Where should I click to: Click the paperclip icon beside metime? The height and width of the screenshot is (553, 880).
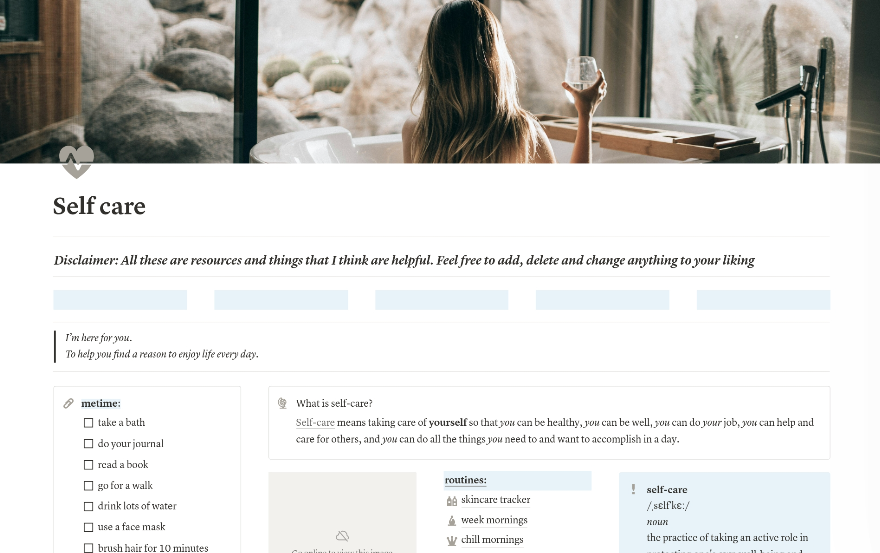68,403
